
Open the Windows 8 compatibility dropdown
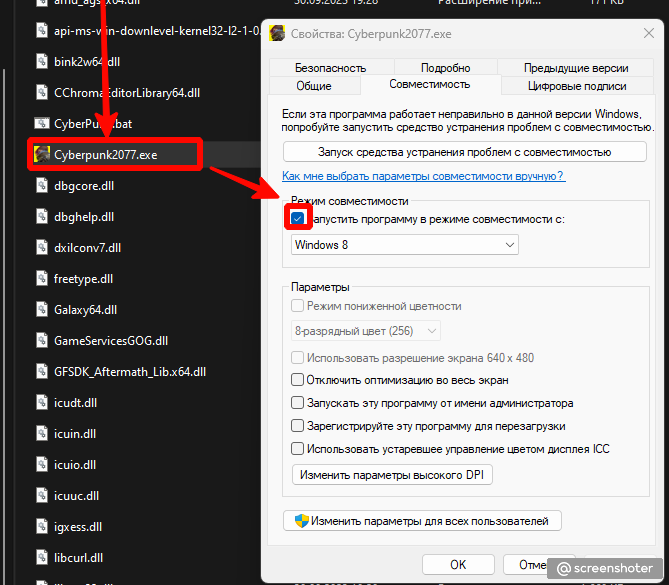pyautogui.click(x=404, y=245)
